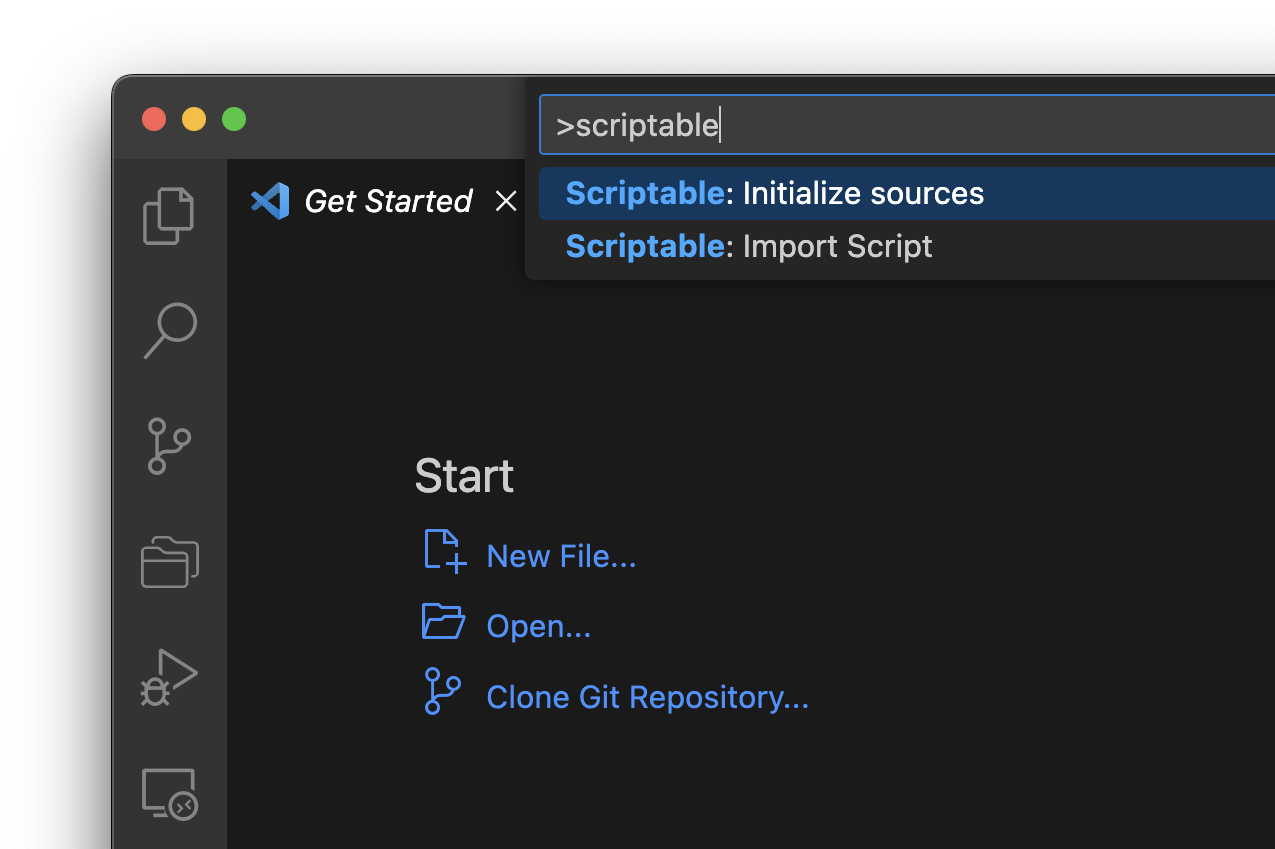The height and width of the screenshot is (849, 1275).
Task: Click the yellow minimize traffic light button
Action: [x=194, y=118]
